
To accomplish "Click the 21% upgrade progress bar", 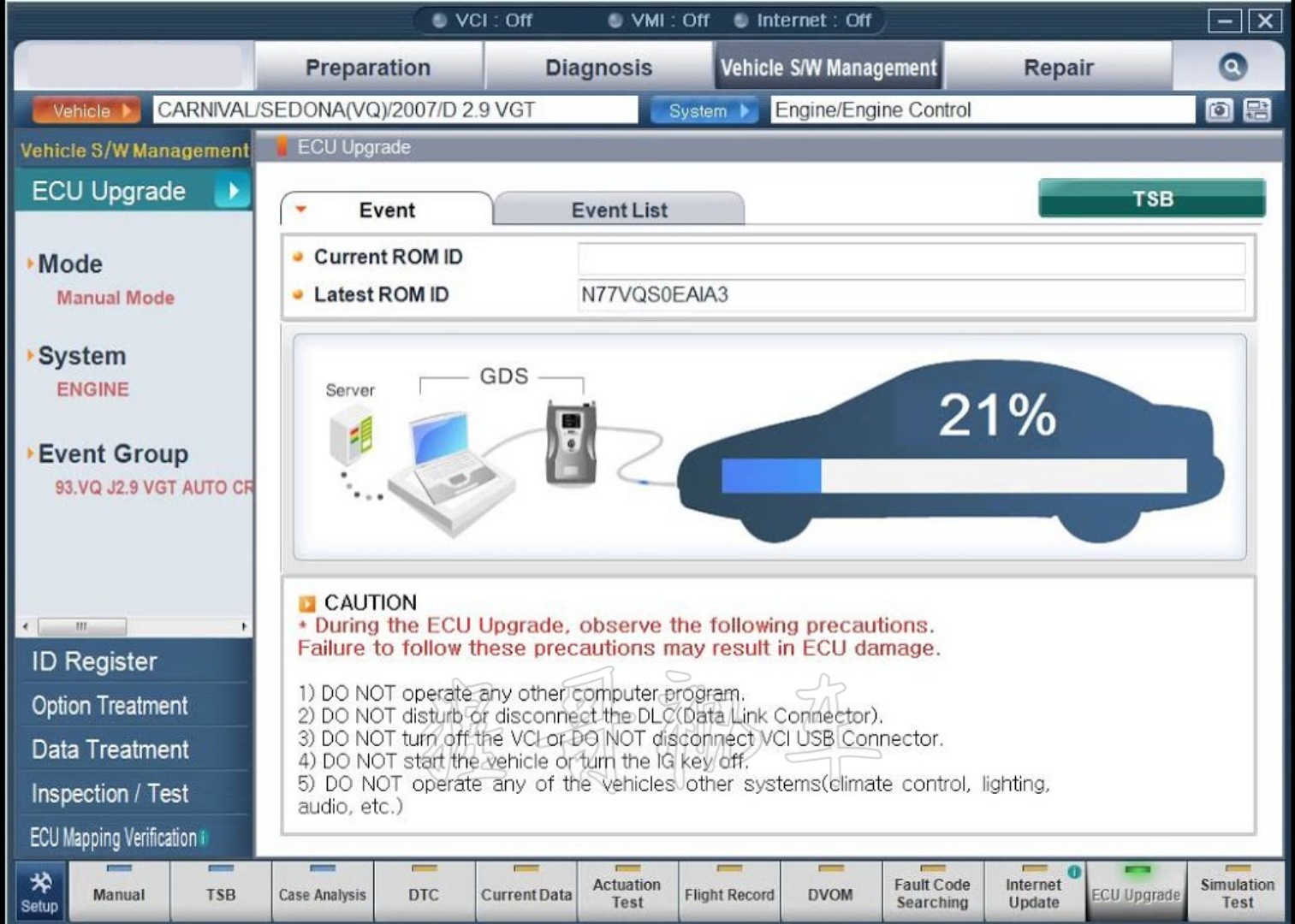I will click(953, 476).
